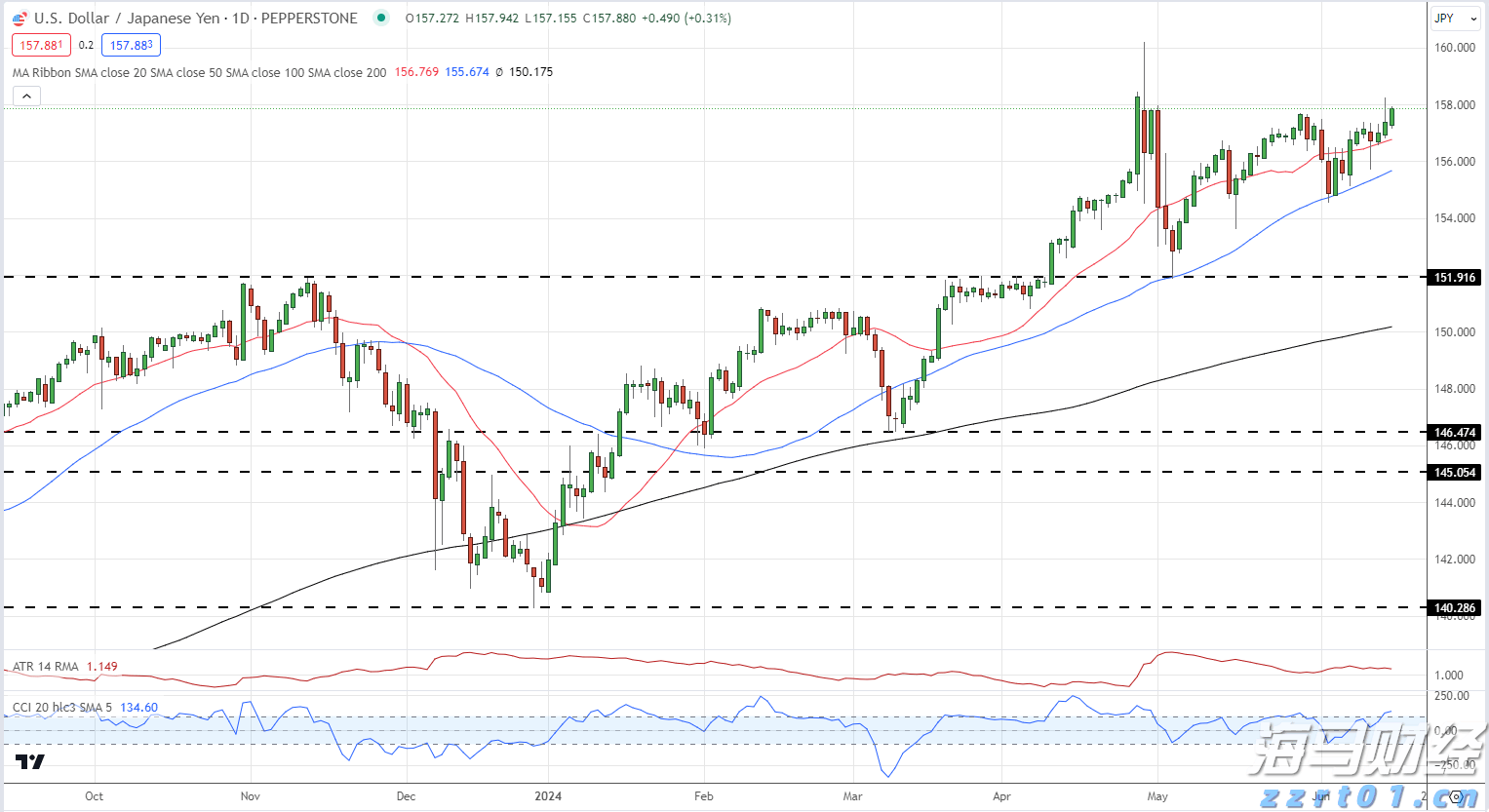Select the CCI 20 hlc3 SMA 5 legend
The width and height of the screenshot is (1489, 812).
click(62, 708)
